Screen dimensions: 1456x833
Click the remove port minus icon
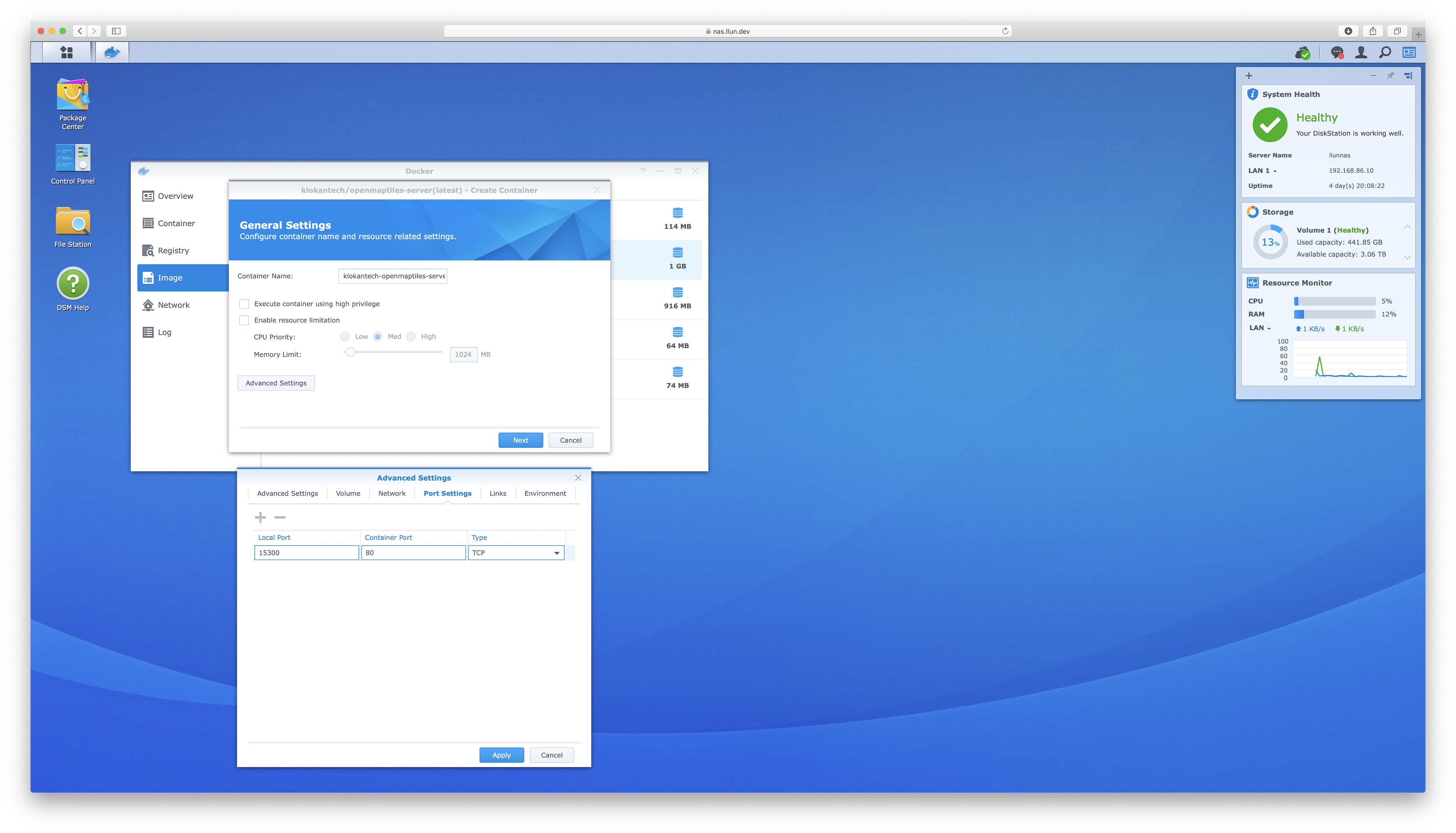(280, 518)
